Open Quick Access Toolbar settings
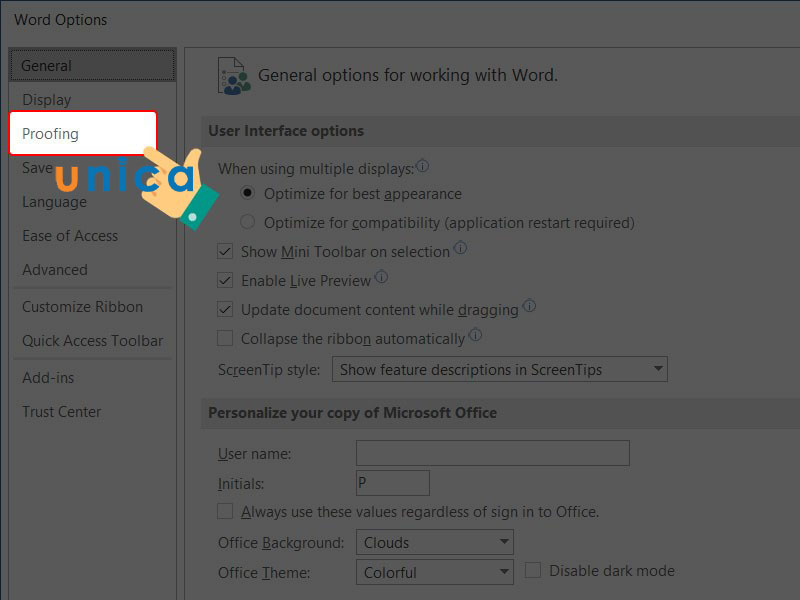Image resolution: width=800 pixels, height=600 pixels. (x=92, y=340)
